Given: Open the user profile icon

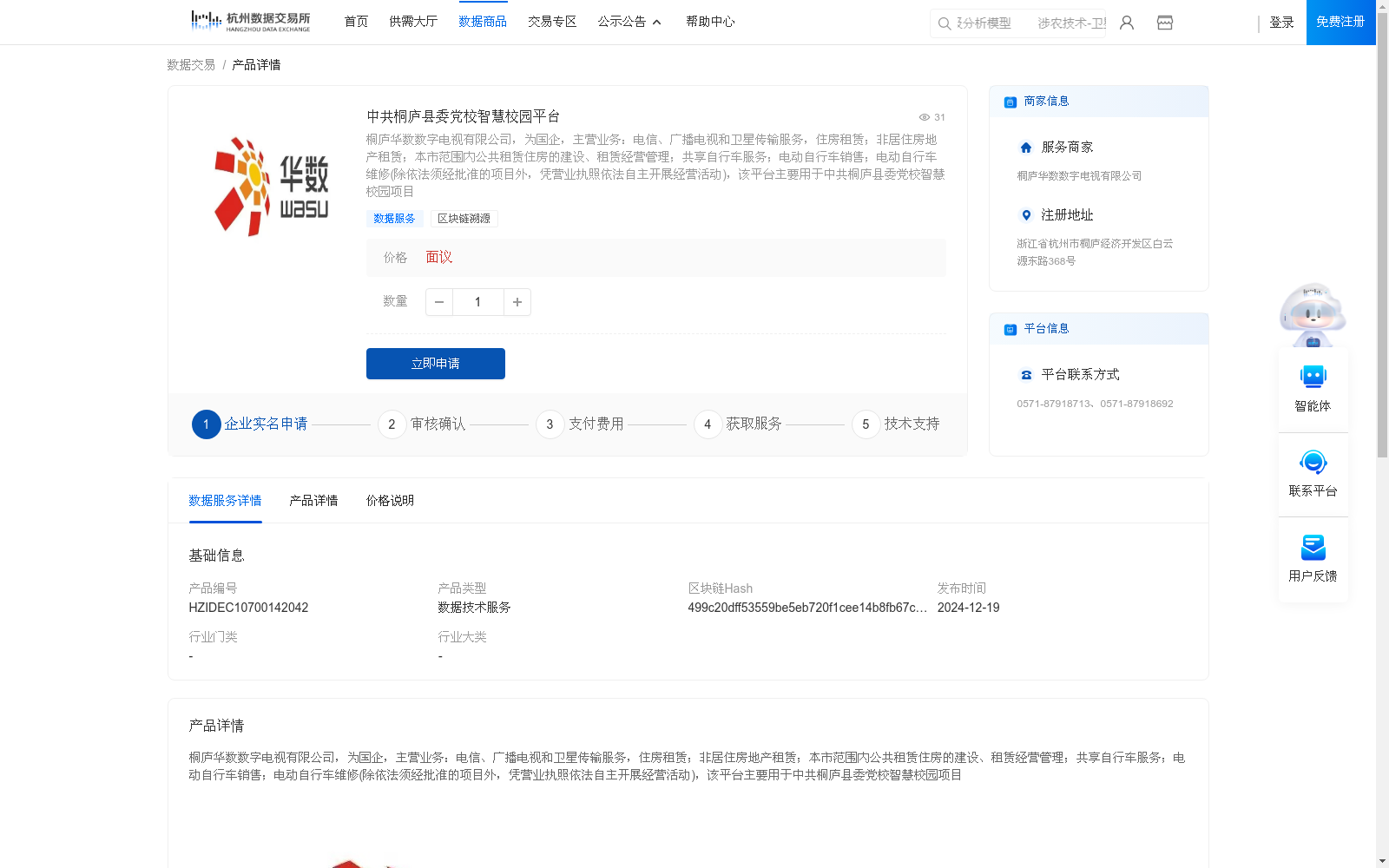Looking at the screenshot, I should point(1127,23).
